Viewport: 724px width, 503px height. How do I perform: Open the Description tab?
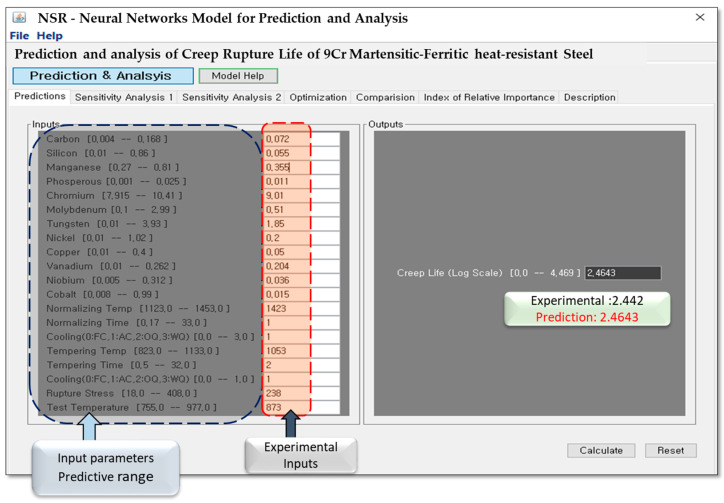coord(590,97)
